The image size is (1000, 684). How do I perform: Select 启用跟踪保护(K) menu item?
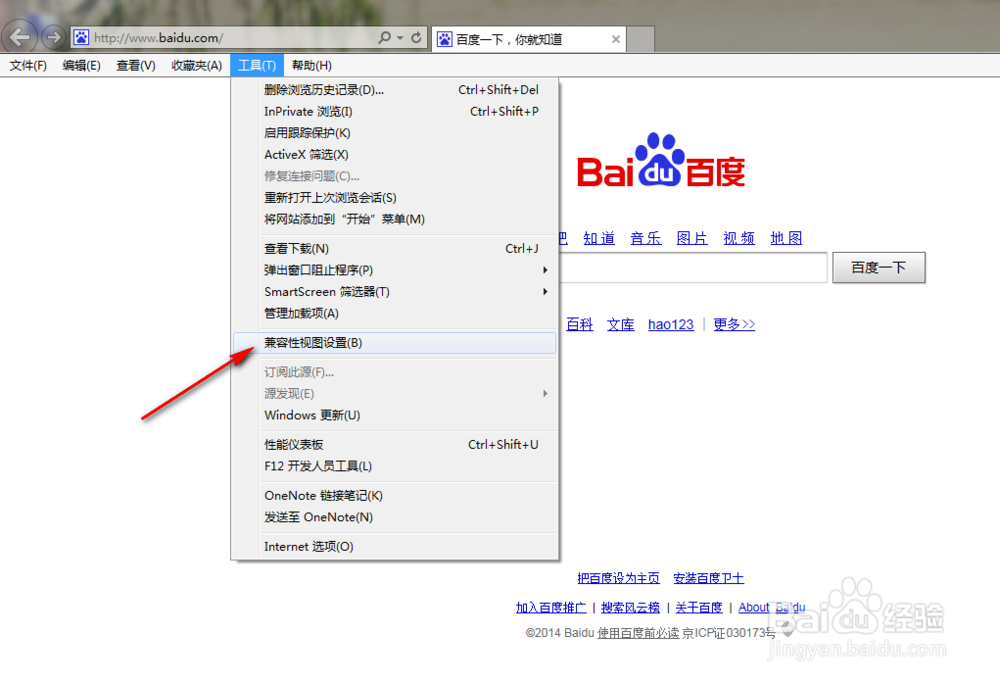click(x=395, y=133)
